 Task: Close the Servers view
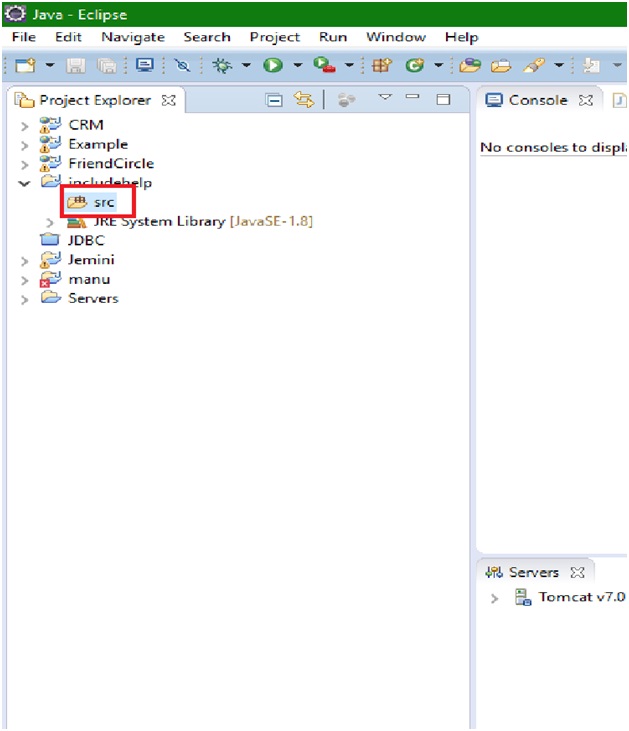click(577, 572)
